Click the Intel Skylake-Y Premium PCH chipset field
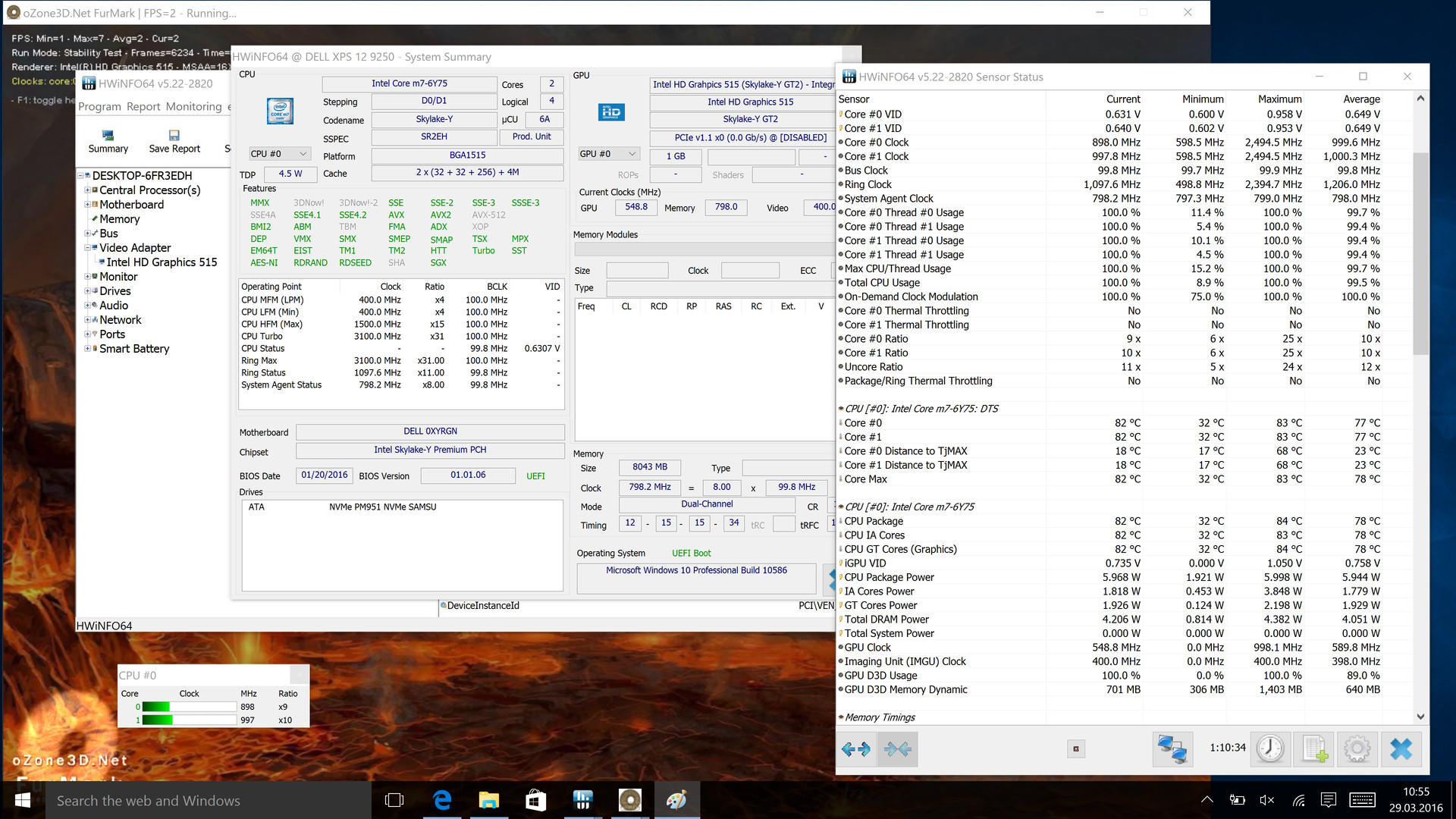The height and width of the screenshot is (819, 1456). pos(430,450)
